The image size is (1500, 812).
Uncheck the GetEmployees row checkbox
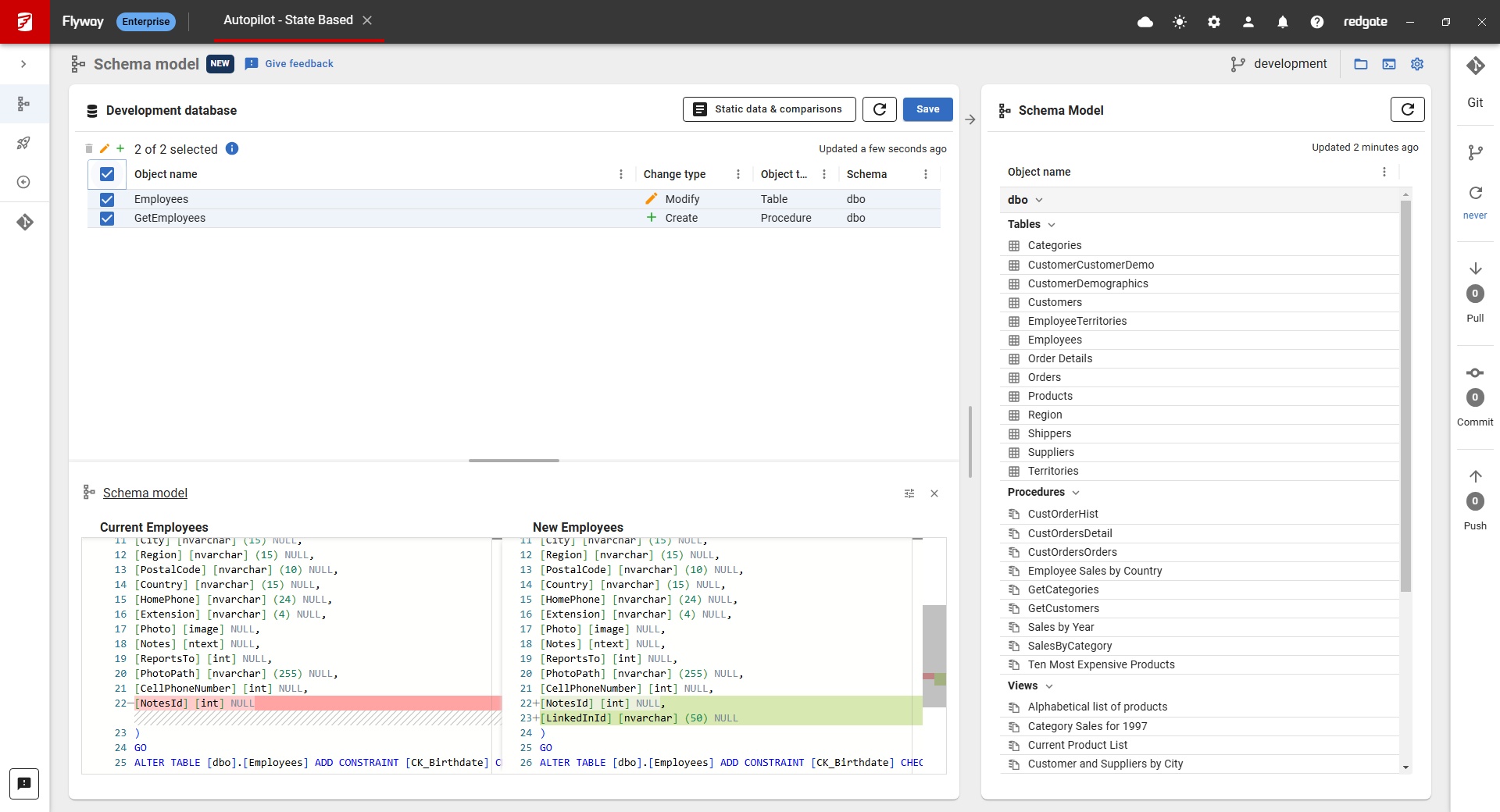click(x=107, y=219)
